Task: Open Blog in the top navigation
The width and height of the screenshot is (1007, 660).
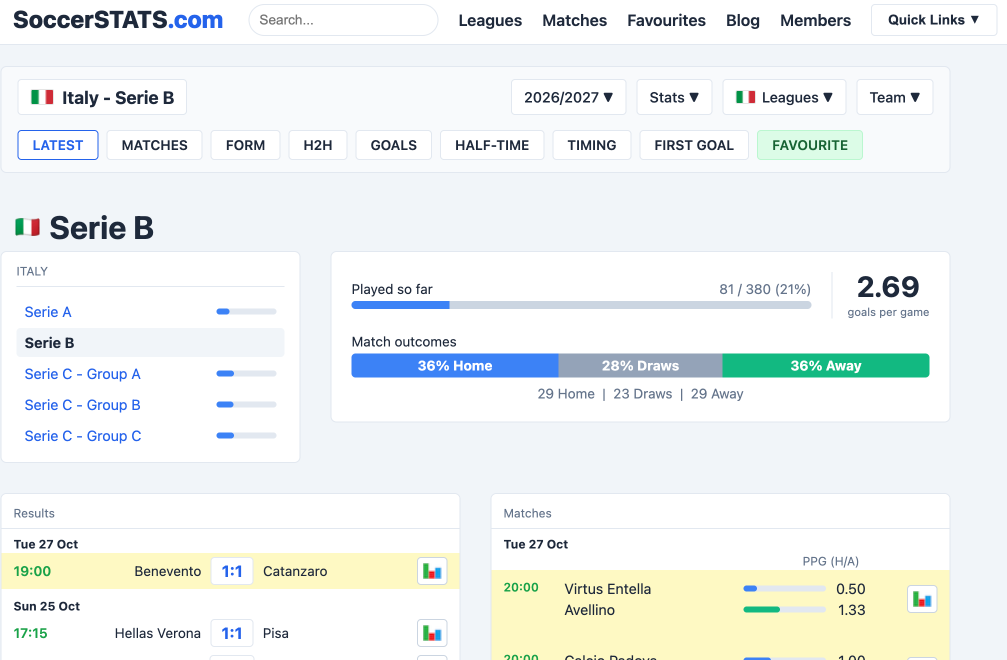Action: (x=742, y=21)
